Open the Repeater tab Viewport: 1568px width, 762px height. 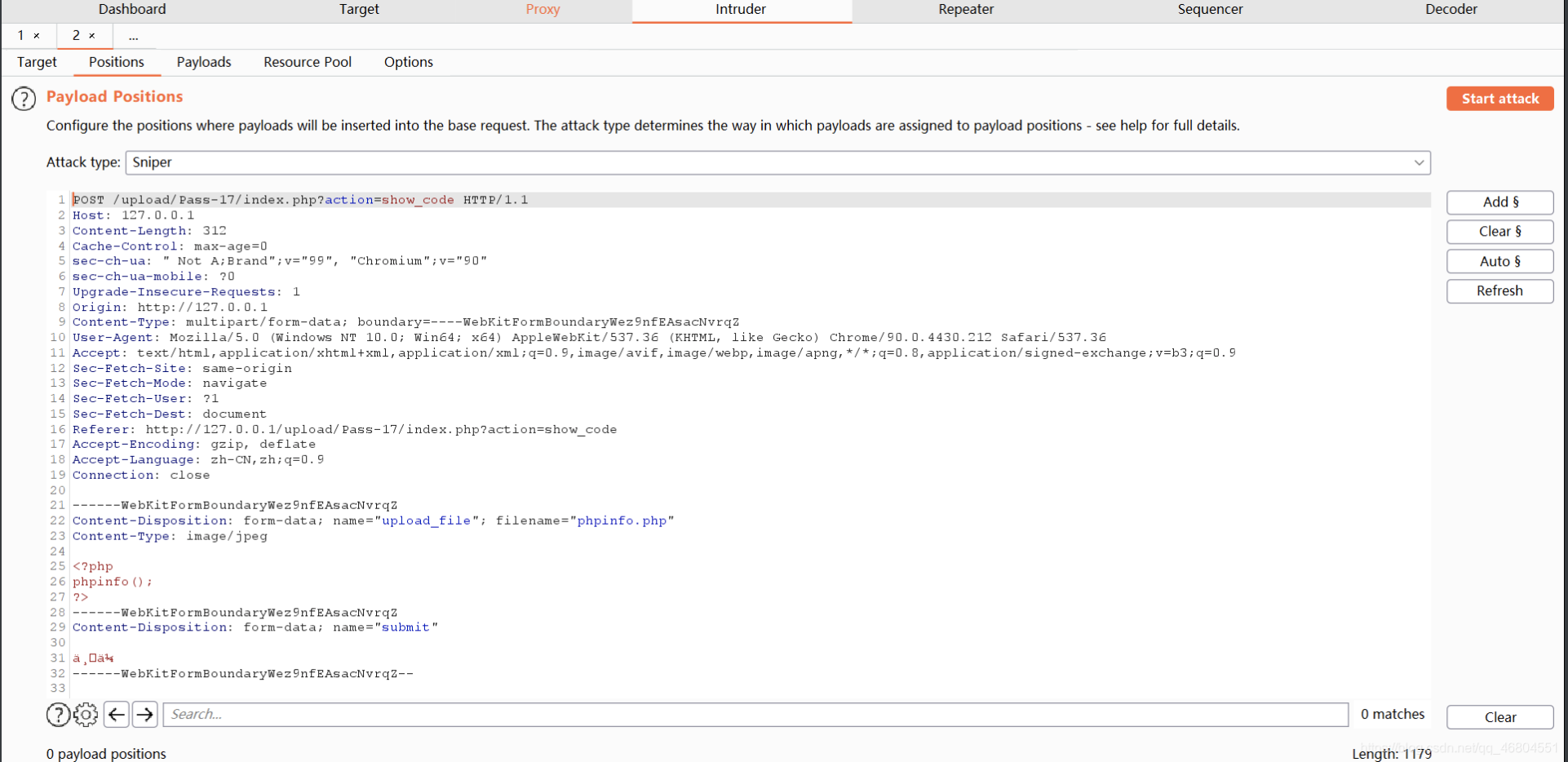click(x=966, y=9)
